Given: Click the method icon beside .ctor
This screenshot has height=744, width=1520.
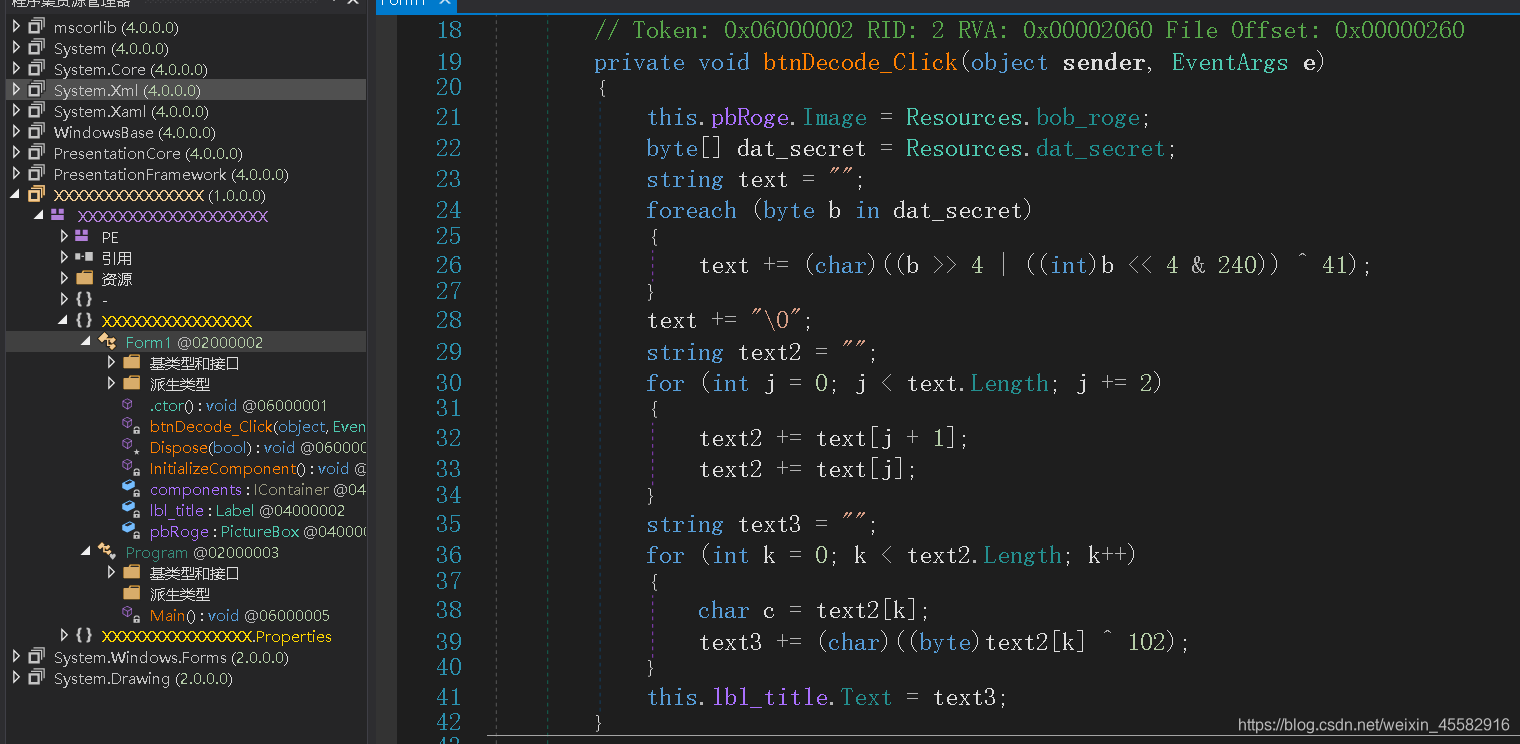Looking at the screenshot, I should pos(129,405).
